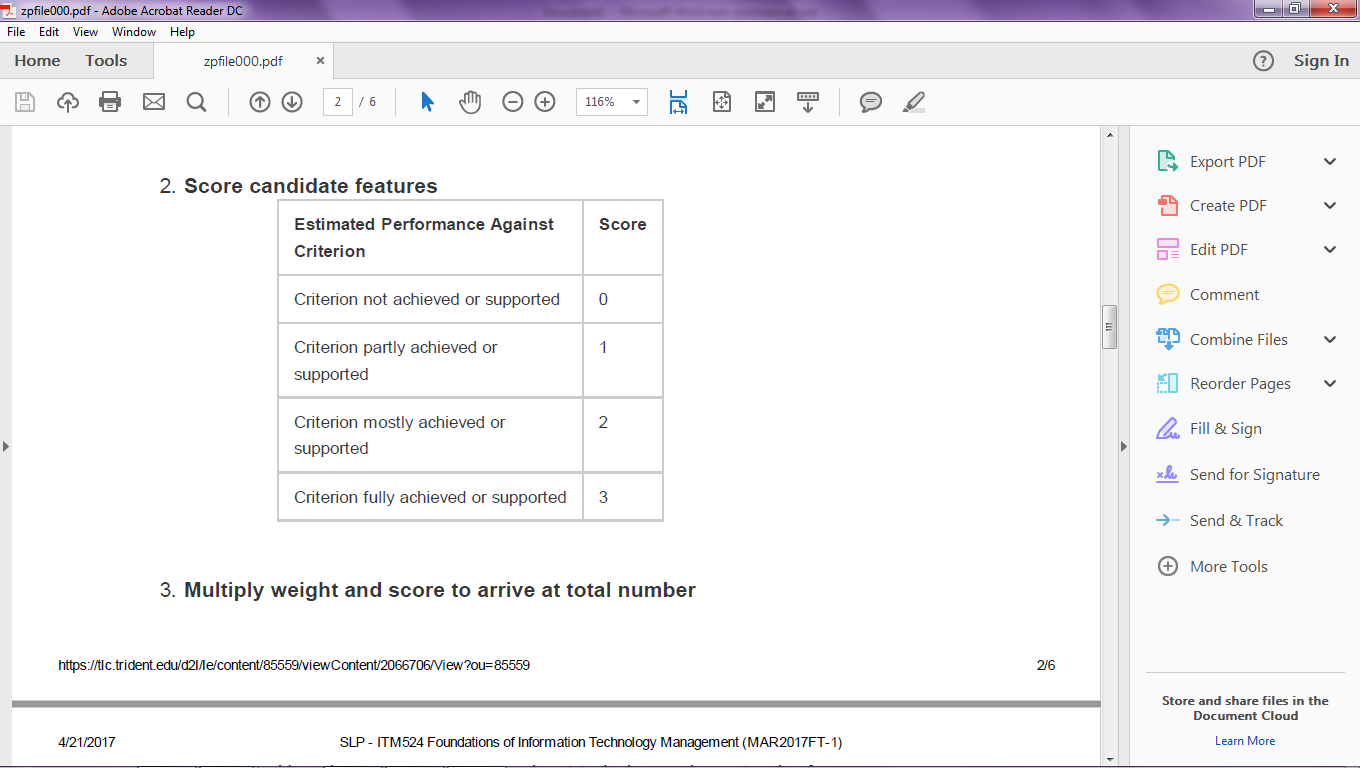Expand the Combine Files options

[1330, 340]
